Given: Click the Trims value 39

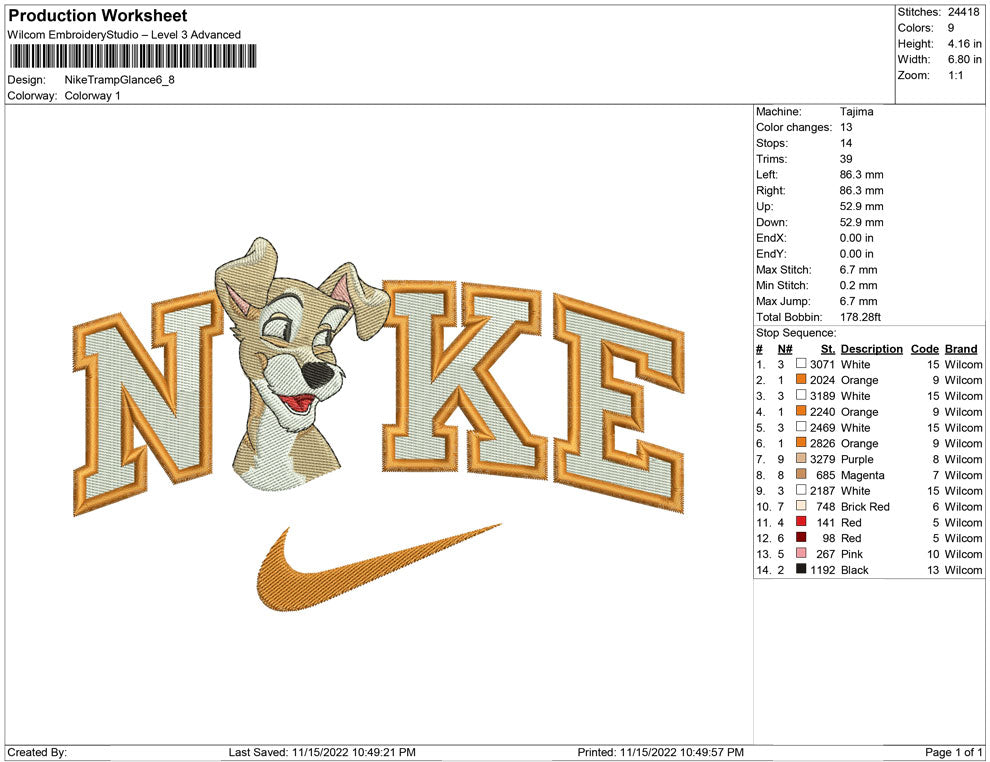Looking at the screenshot, I should click(x=846, y=158).
